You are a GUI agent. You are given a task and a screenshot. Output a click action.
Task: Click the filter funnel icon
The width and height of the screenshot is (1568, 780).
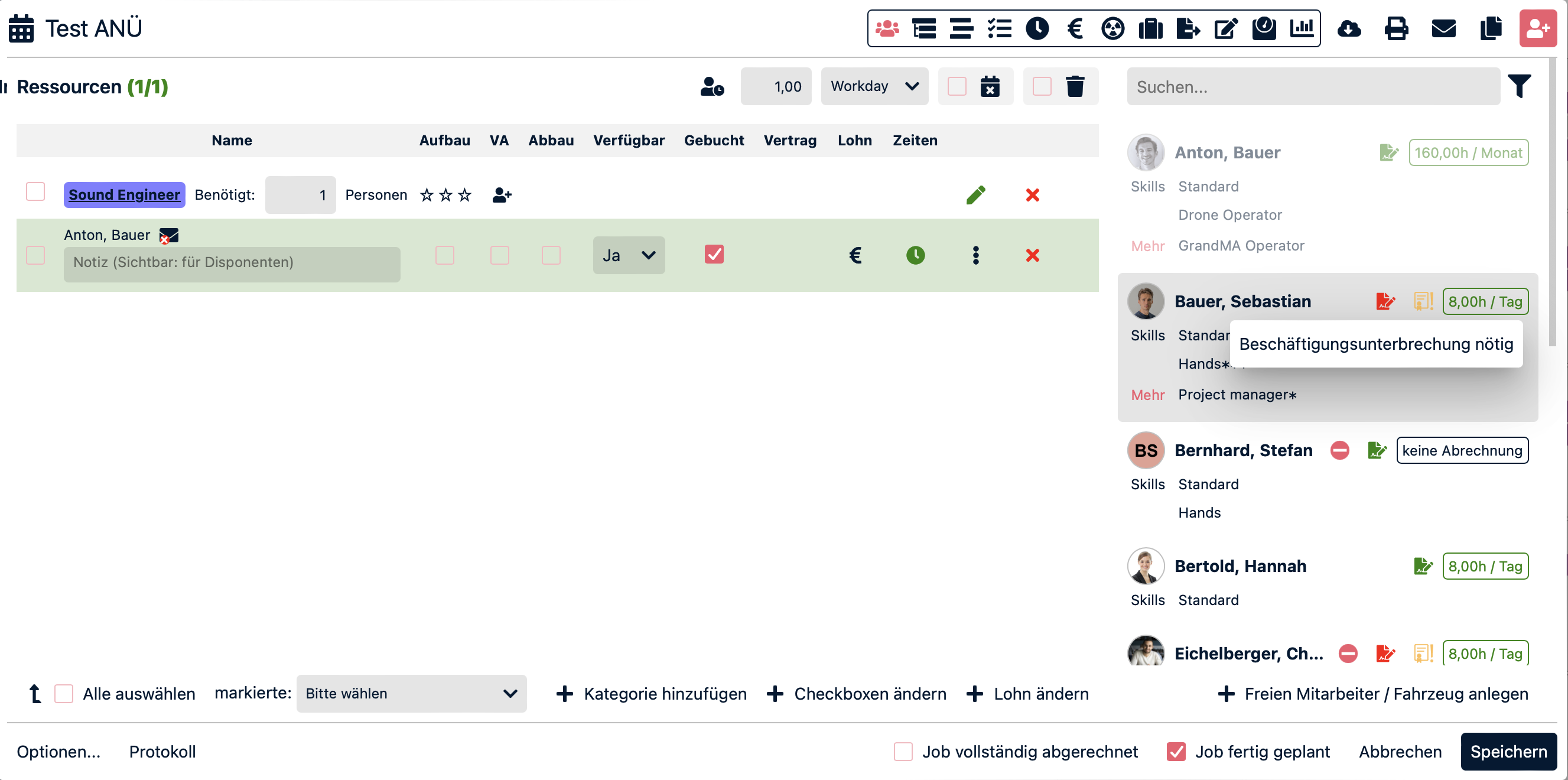(x=1520, y=86)
